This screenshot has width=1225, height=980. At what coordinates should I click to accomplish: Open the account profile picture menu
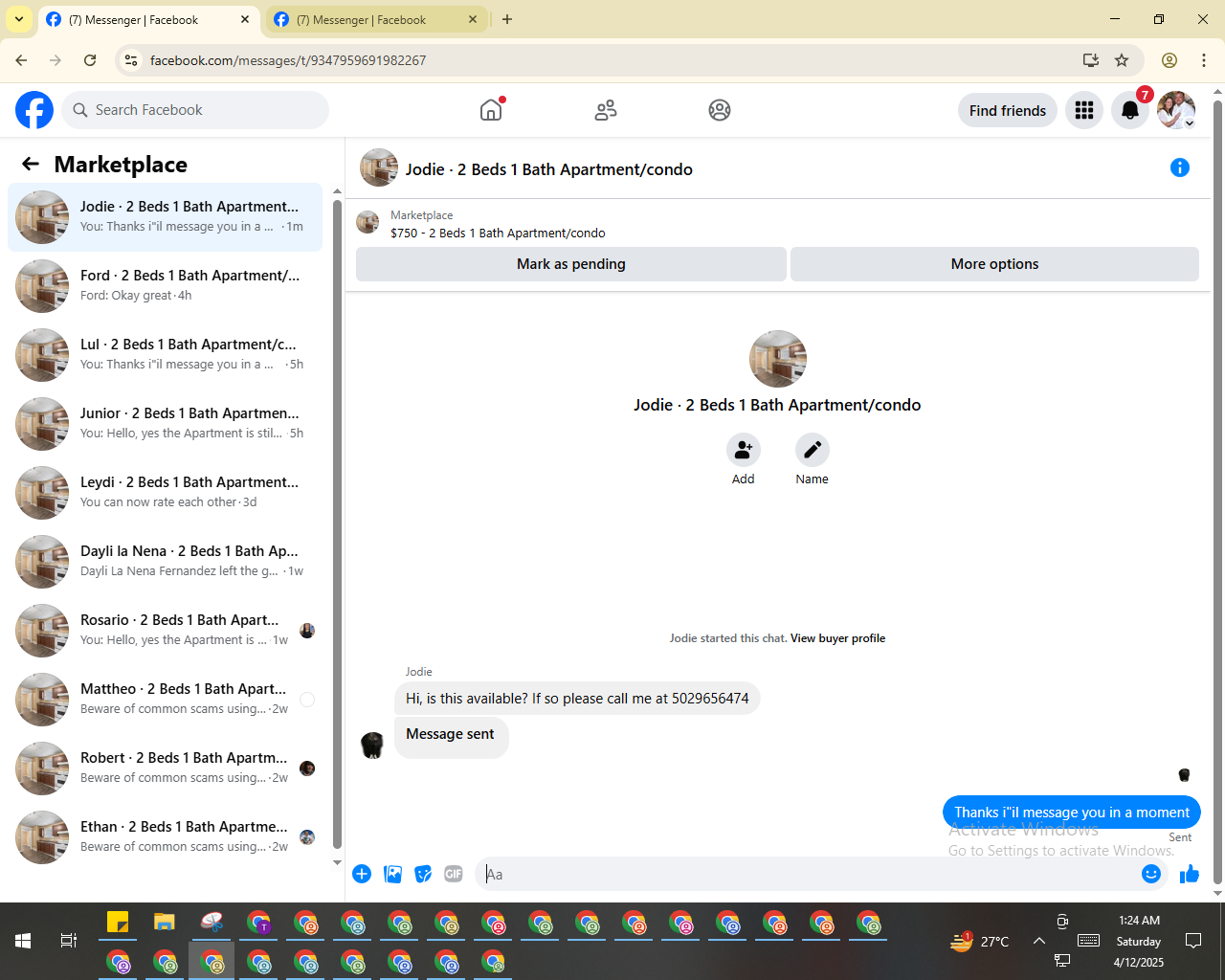pos(1176,110)
